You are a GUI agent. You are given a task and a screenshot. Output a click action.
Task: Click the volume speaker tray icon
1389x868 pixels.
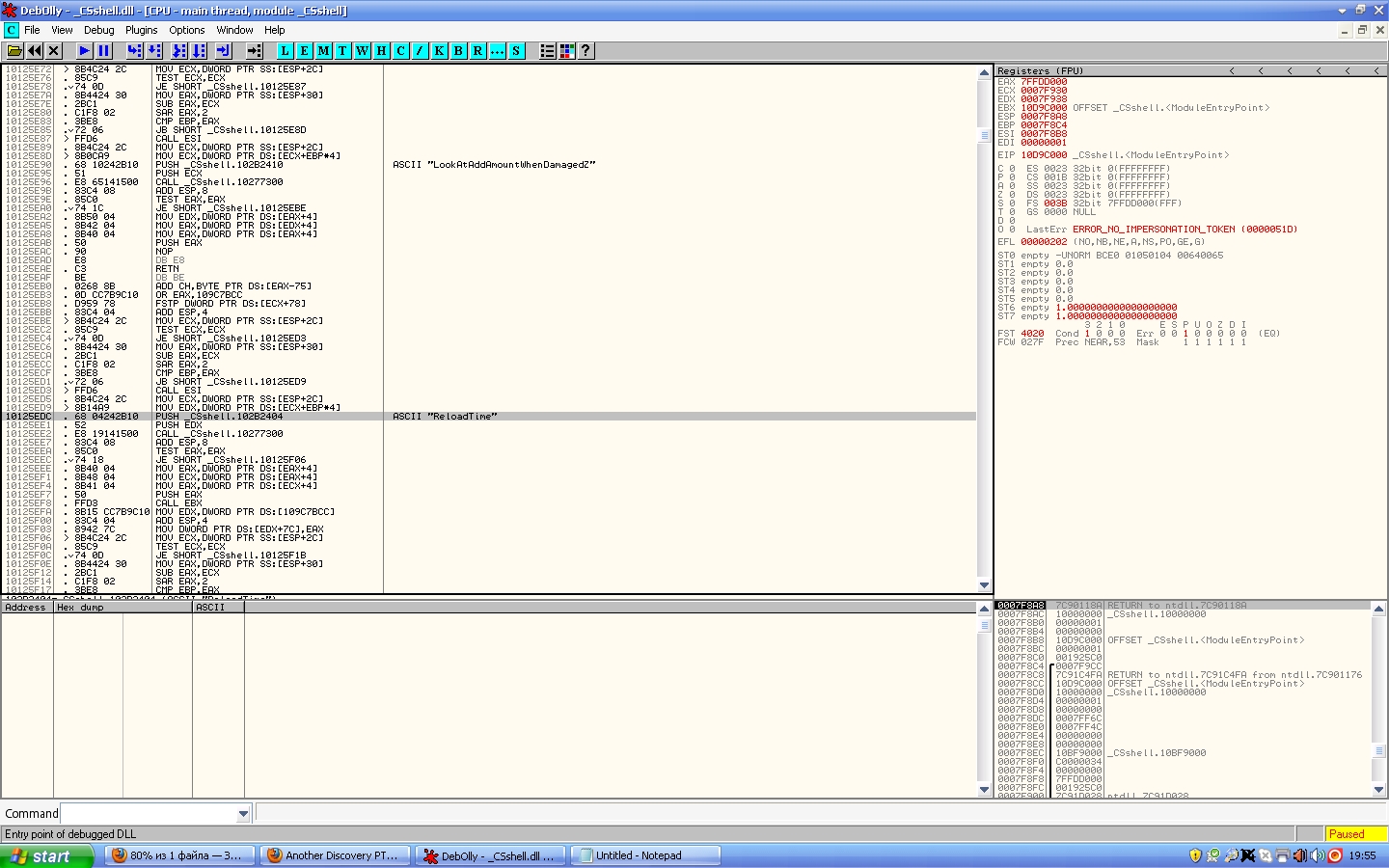pyautogui.click(x=1318, y=855)
